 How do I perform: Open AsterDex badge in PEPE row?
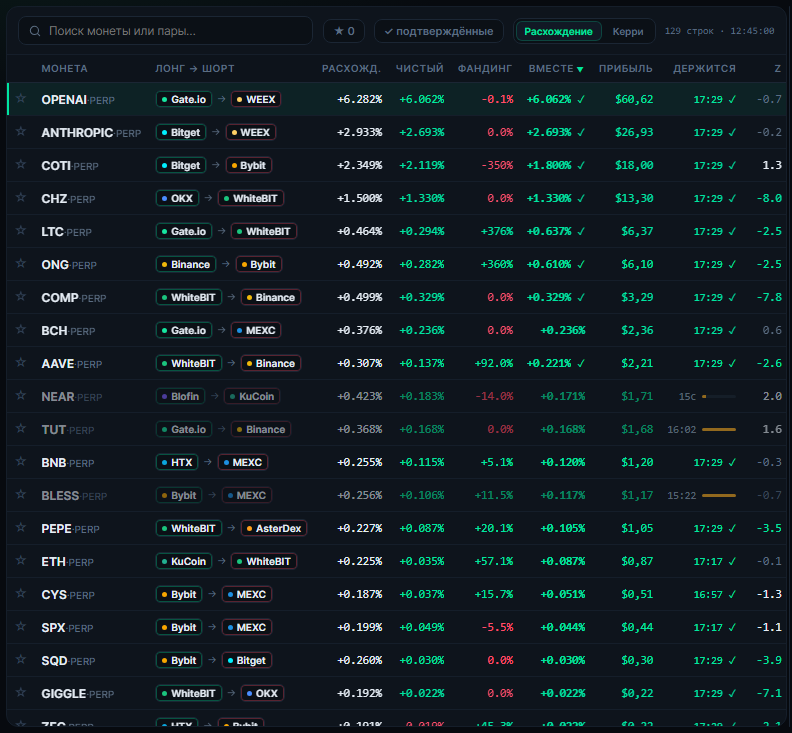(274, 528)
